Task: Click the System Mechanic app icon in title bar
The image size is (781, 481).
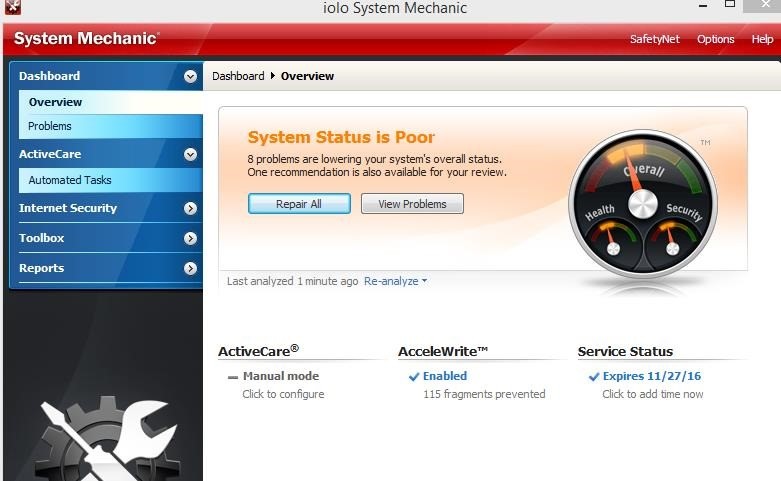Action: point(12,7)
